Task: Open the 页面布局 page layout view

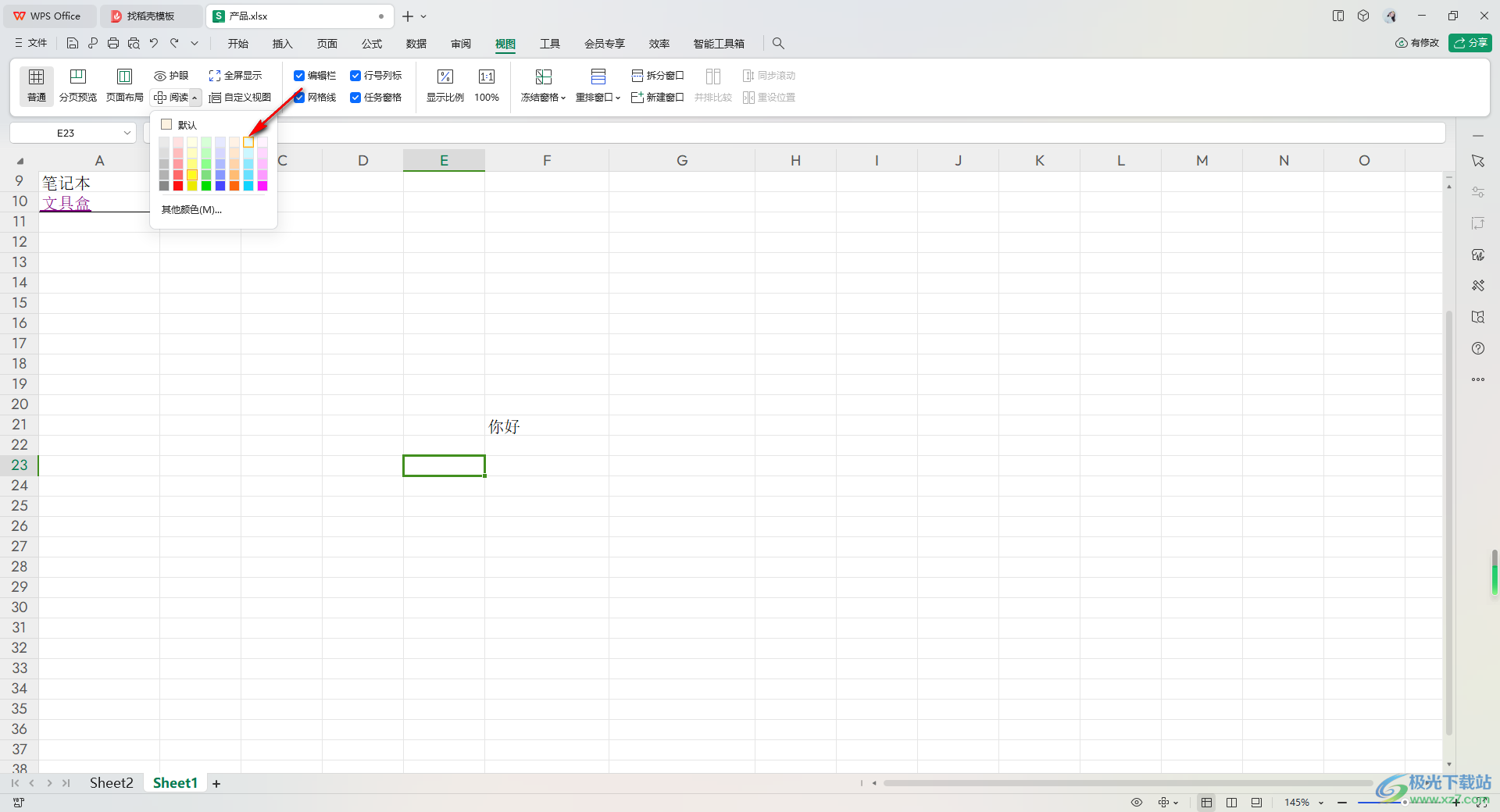Action: pos(125,85)
